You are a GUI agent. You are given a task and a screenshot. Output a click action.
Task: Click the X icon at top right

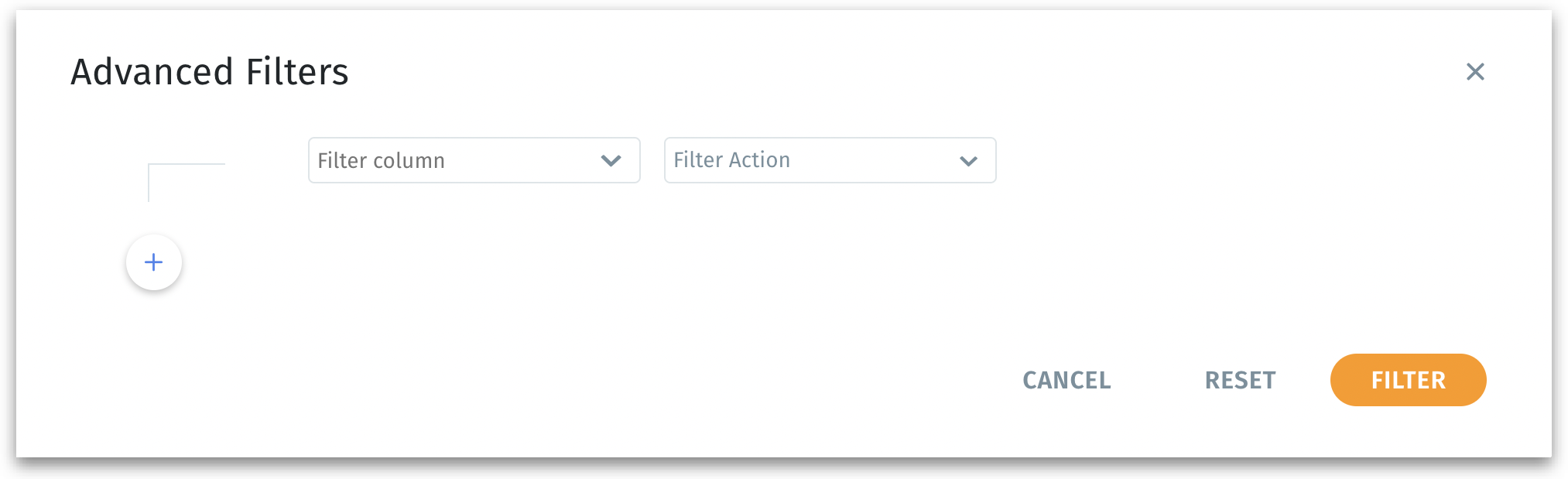1475,72
